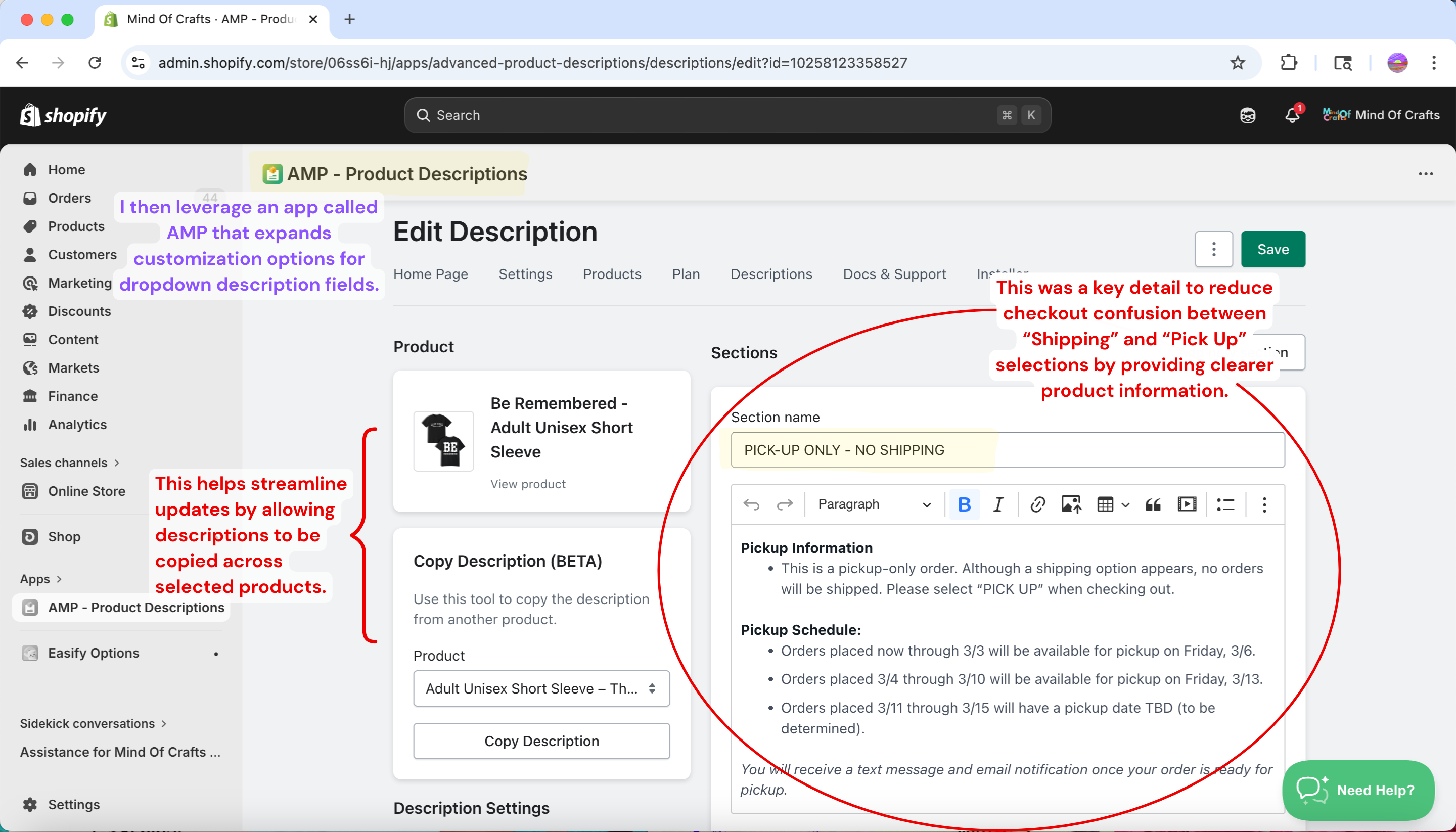This screenshot has height=832, width=1456.
Task: Undo the last edit in the editor
Action: pos(751,504)
